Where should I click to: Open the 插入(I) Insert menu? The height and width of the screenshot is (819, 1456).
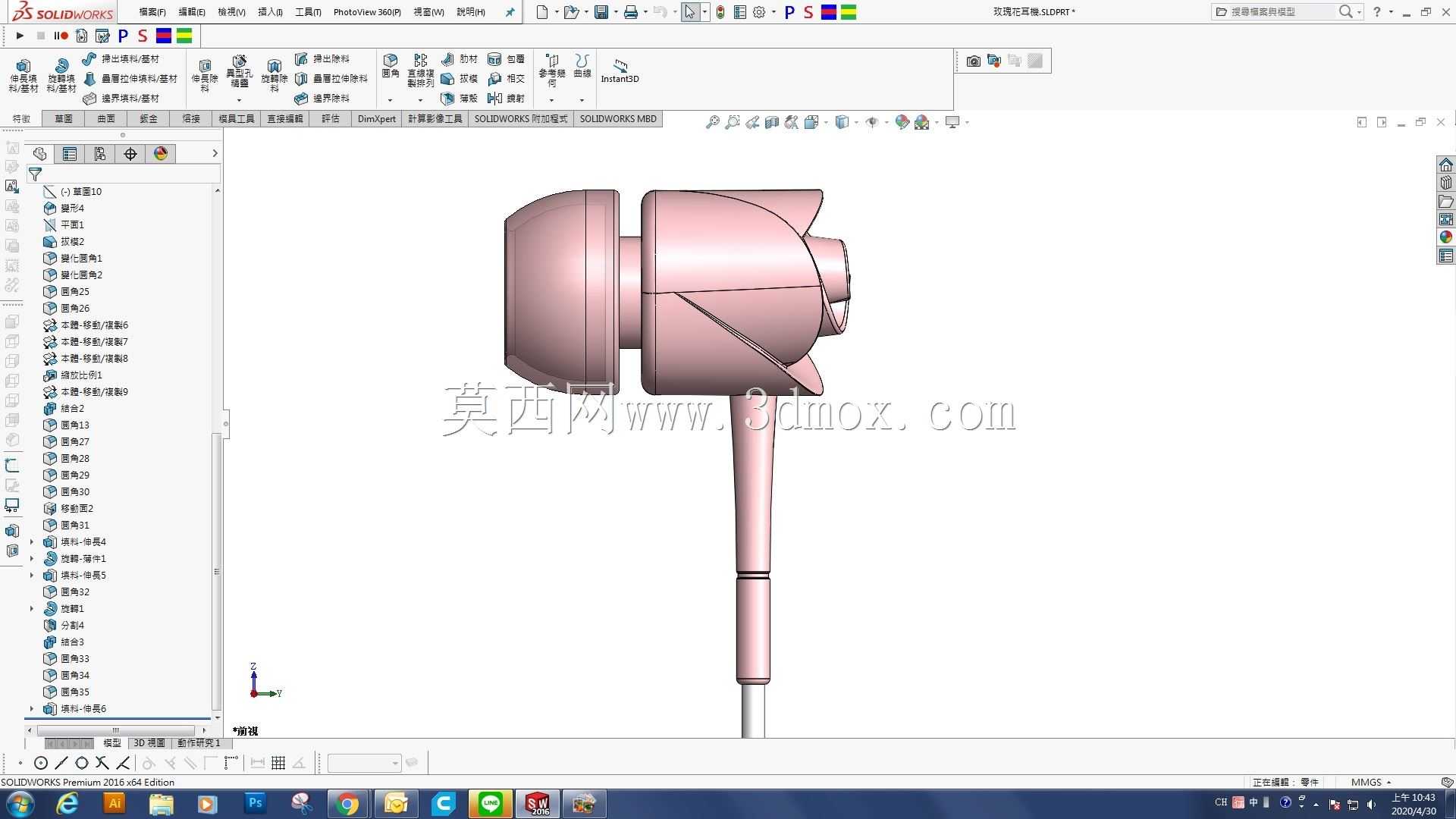coord(270,12)
